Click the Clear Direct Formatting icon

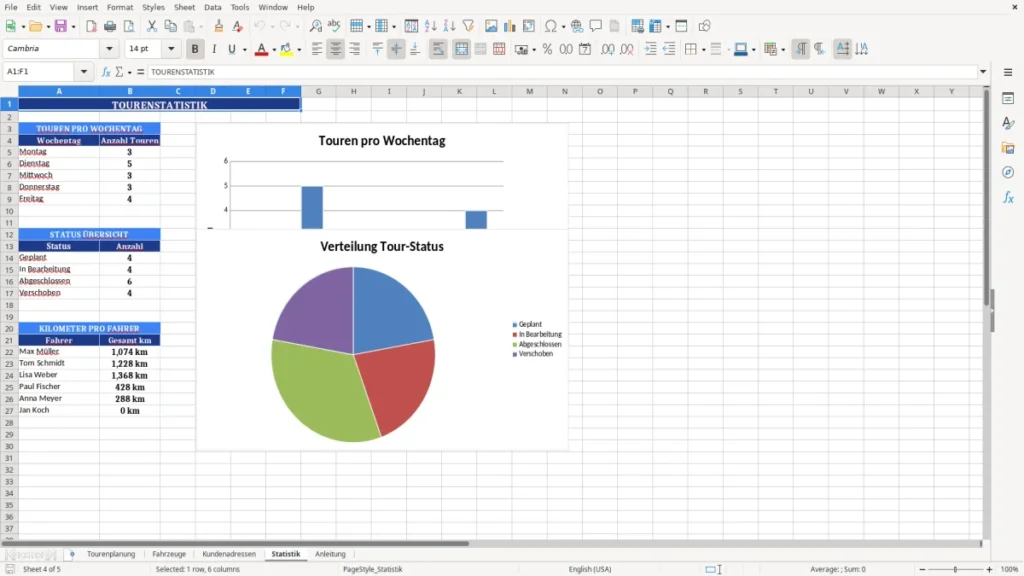click(237, 26)
